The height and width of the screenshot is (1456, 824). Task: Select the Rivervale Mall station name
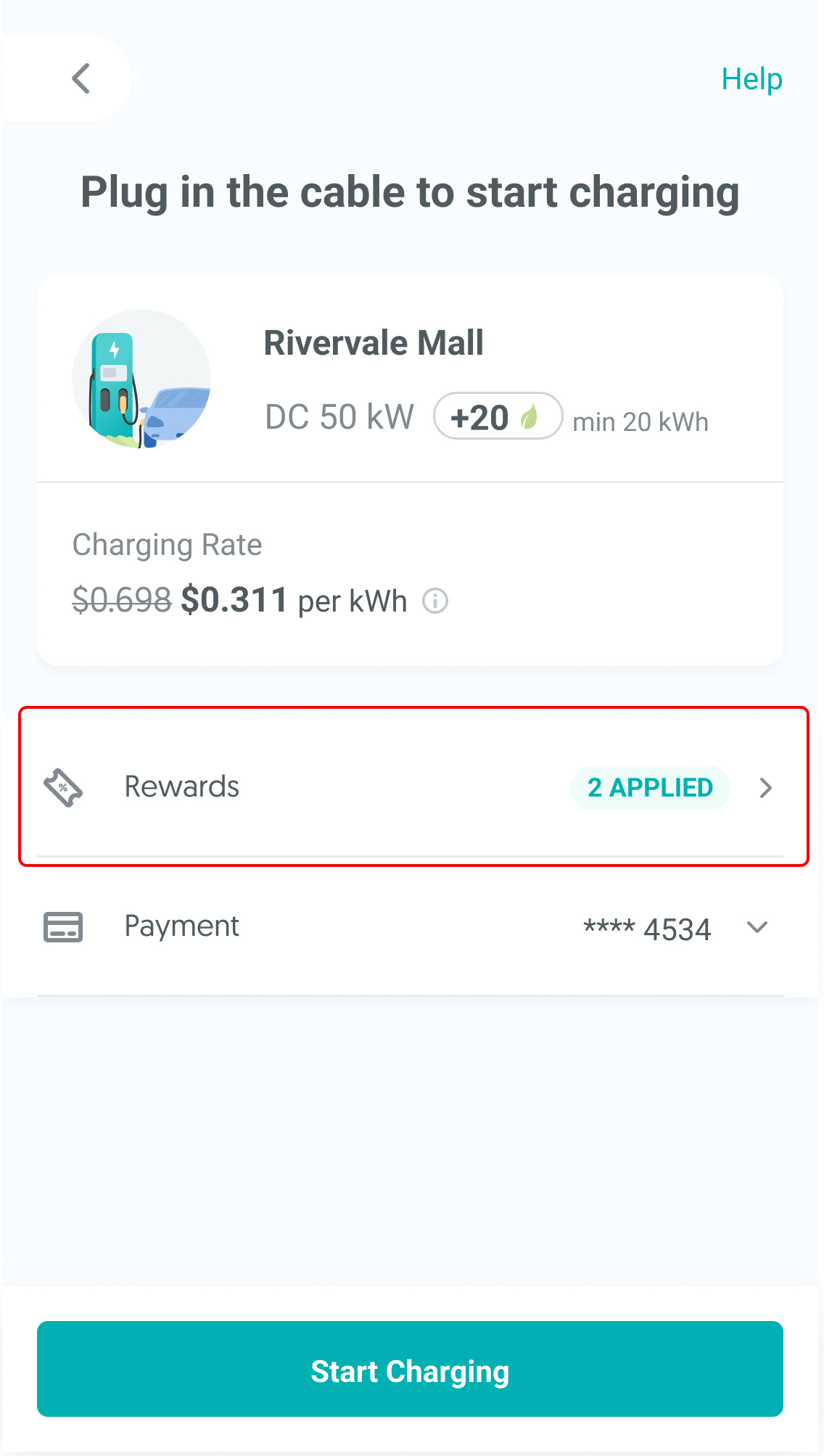click(374, 343)
